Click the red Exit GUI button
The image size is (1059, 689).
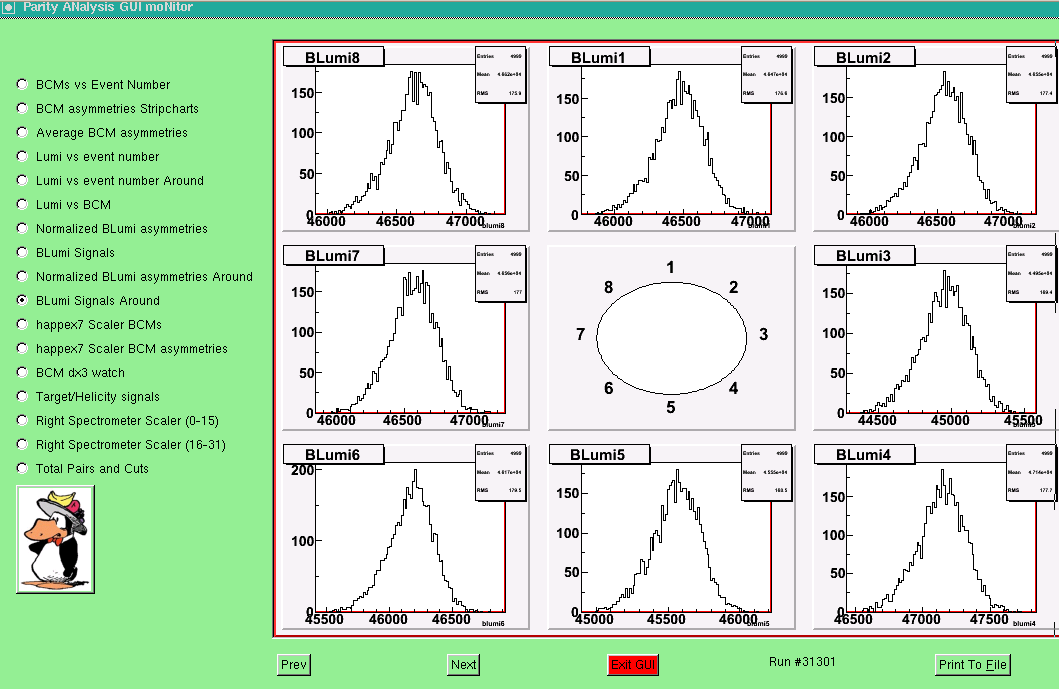pos(633,665)
